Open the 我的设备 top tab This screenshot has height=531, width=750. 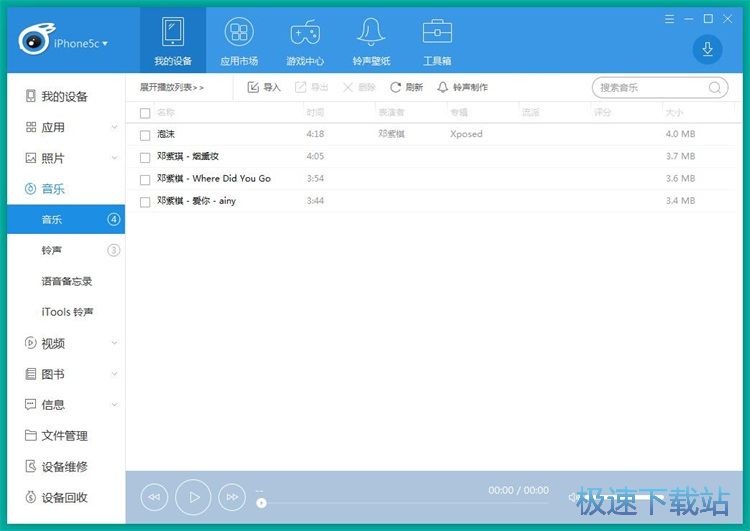tap(173, 41)
